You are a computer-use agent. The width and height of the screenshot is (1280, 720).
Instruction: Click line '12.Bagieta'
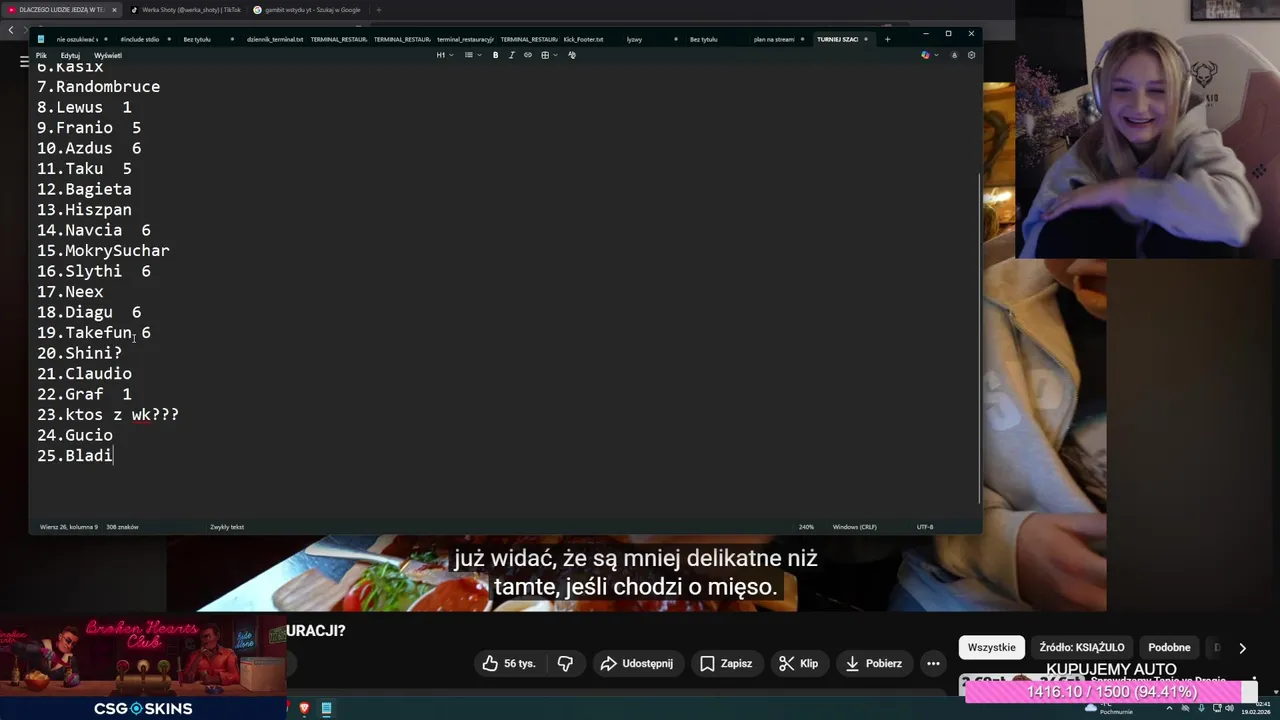84,189
